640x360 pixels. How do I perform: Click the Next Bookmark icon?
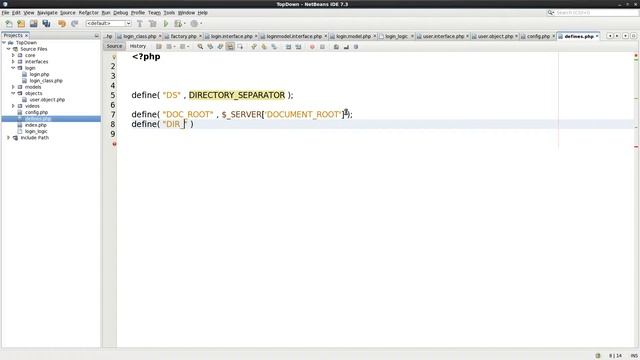pos(264,47)
